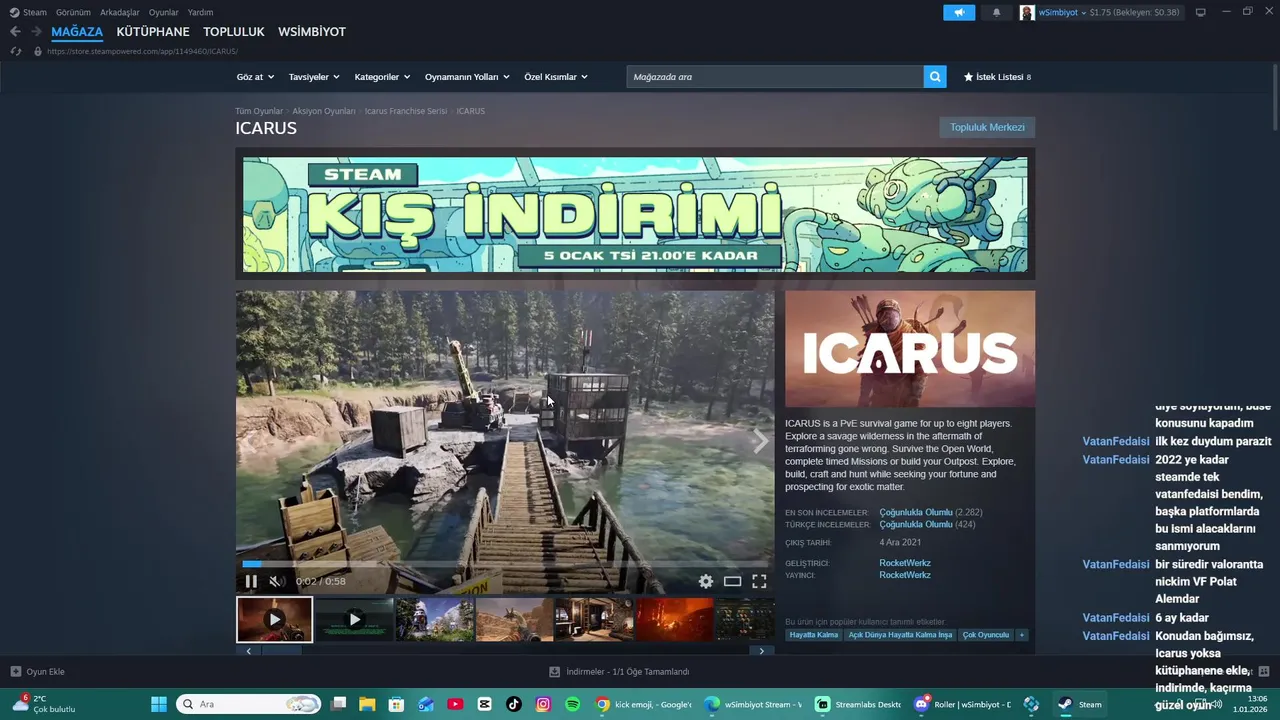
Task: Click Oyun Ekle at bottom left
Action: tap(37, 672)
